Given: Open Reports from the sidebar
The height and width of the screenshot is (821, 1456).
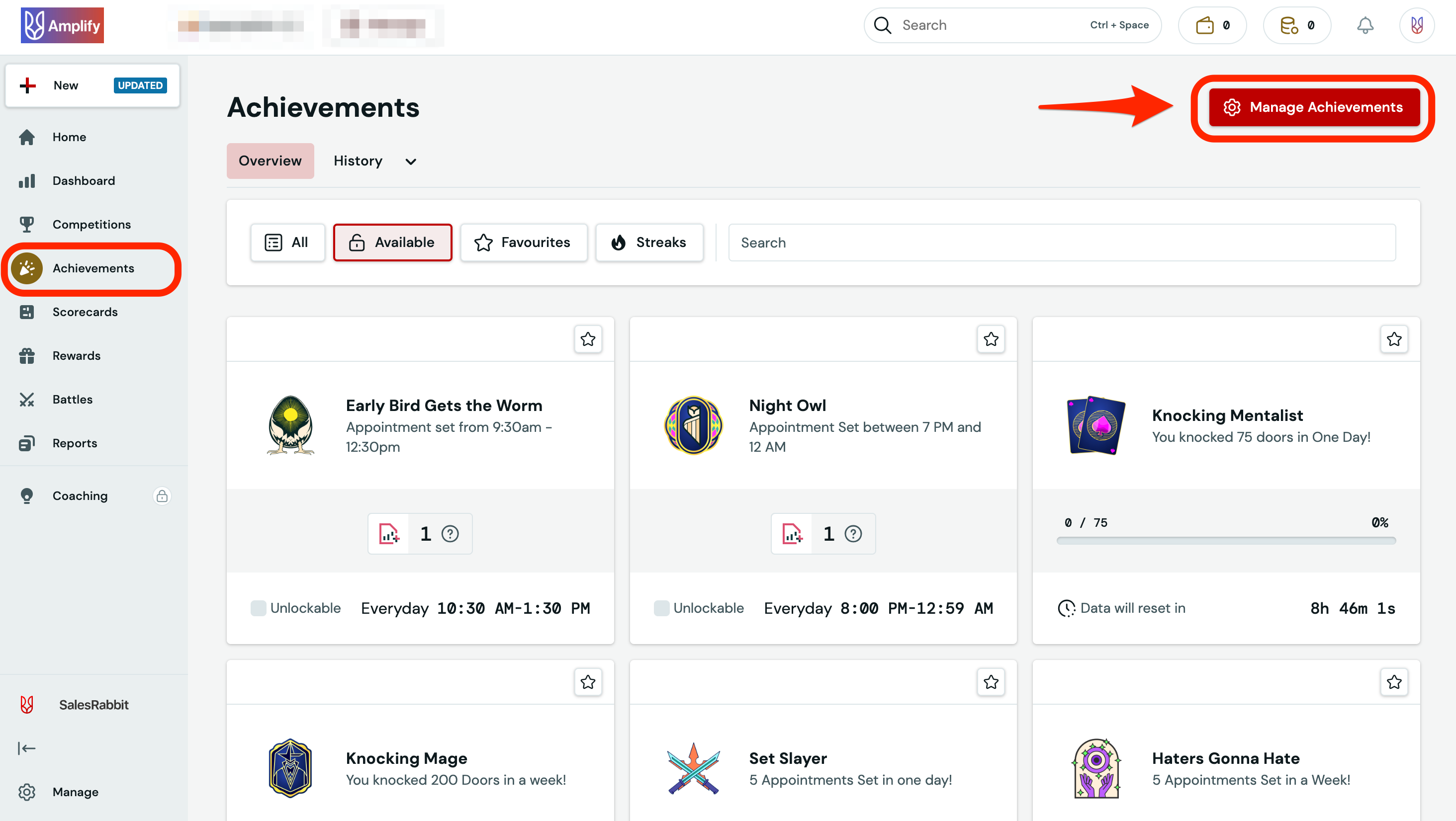Looking at the screenshot, I should pyautogui.click(x=75, y=443).
